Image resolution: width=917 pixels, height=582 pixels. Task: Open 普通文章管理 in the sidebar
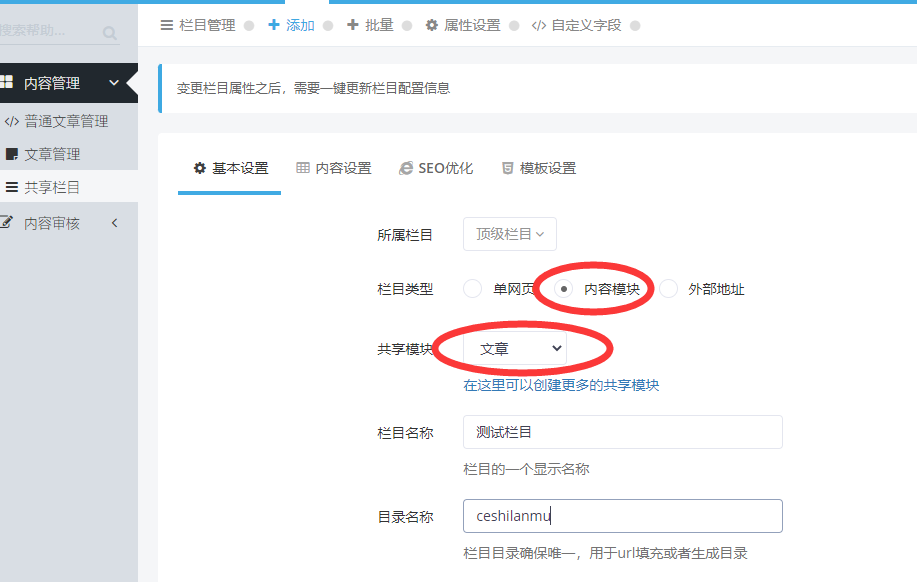point(66,121)
